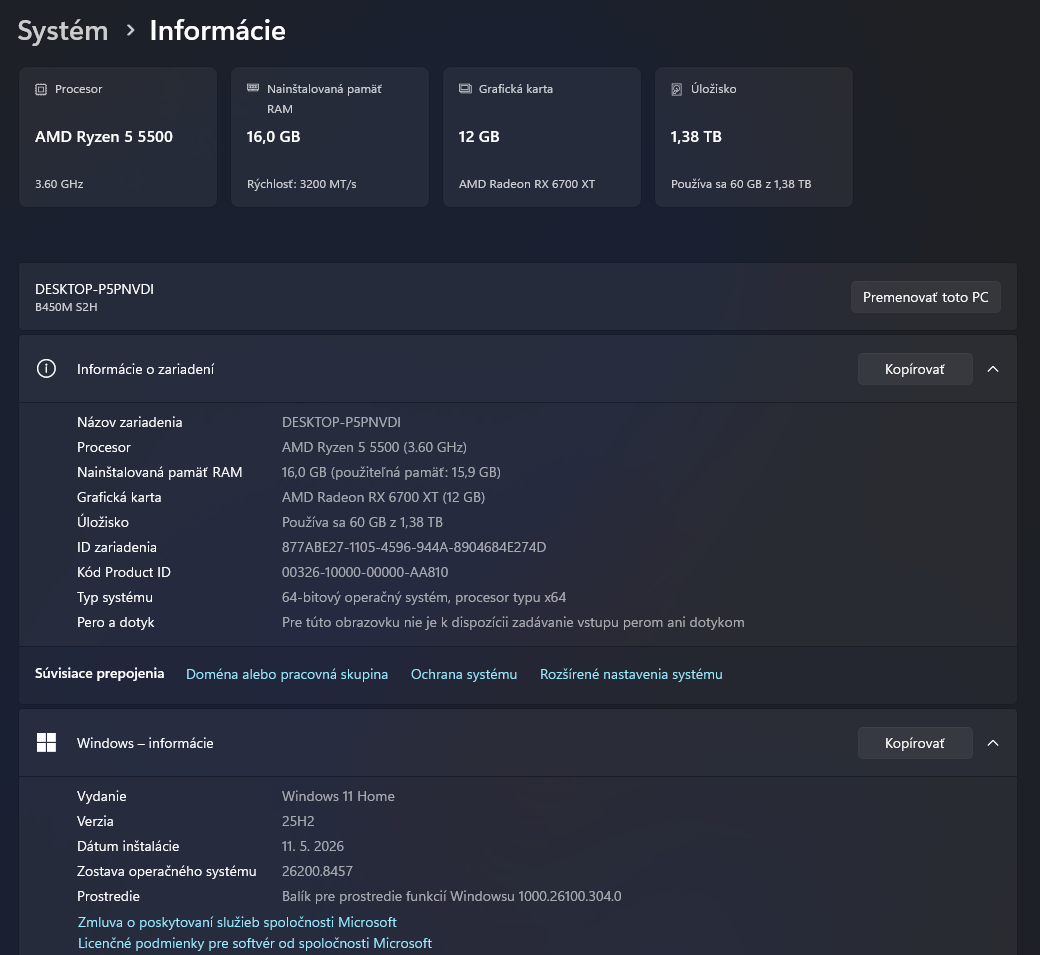Click AMD Radeon RX 6700 XT on graphics card
Screen dimensions: 1040x955
click(x=527, y=184)
